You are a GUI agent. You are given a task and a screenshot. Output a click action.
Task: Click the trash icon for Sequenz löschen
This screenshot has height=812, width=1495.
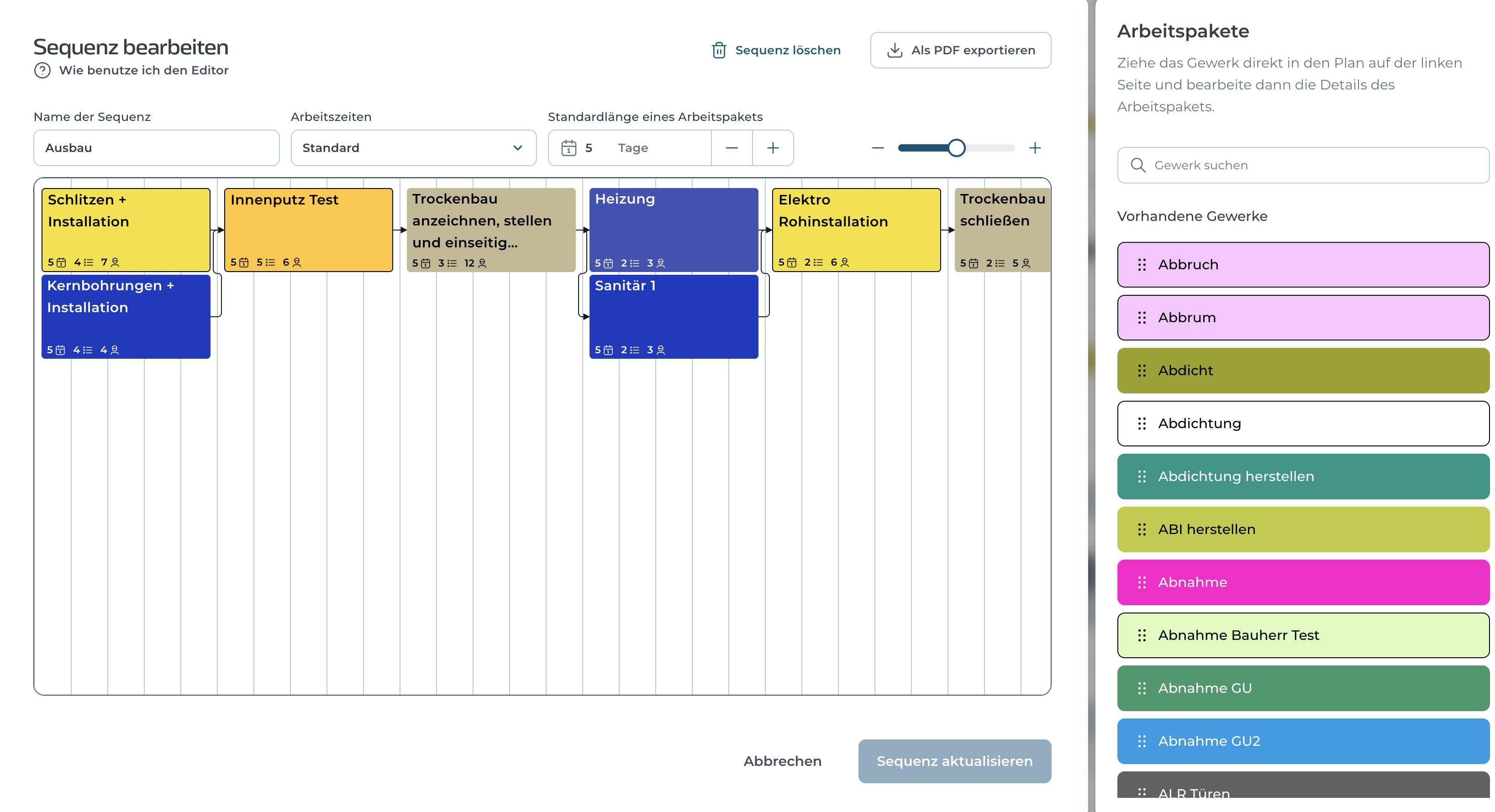(718, 51)
